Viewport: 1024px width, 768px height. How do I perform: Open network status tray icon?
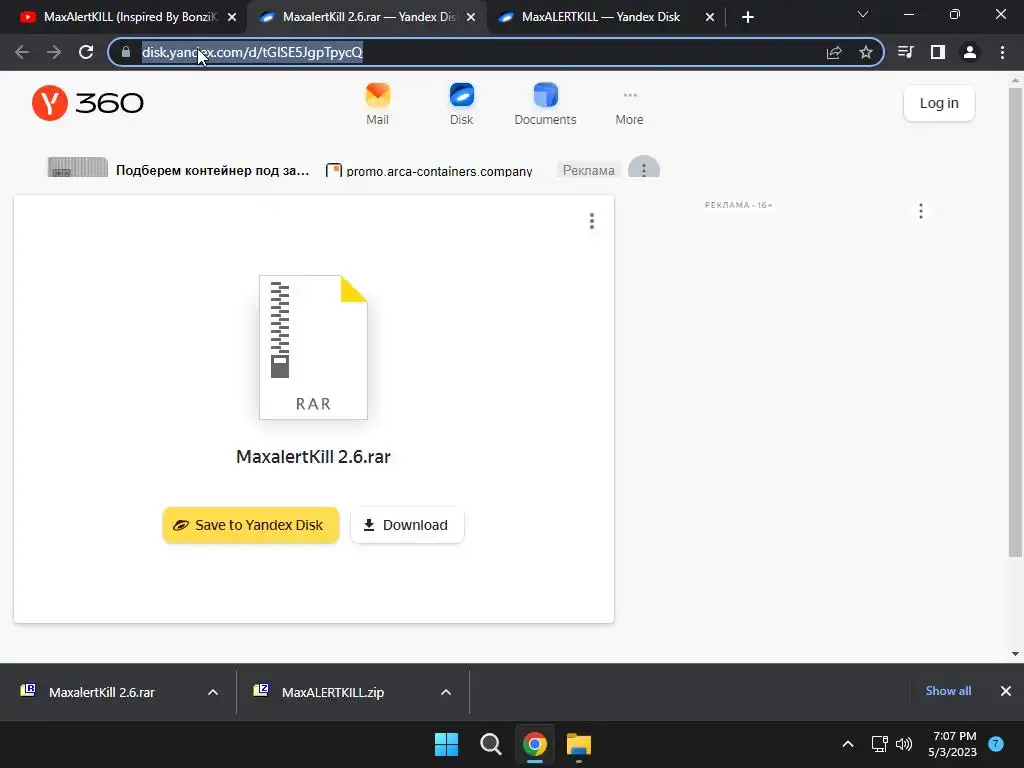(x=879, y=744)
